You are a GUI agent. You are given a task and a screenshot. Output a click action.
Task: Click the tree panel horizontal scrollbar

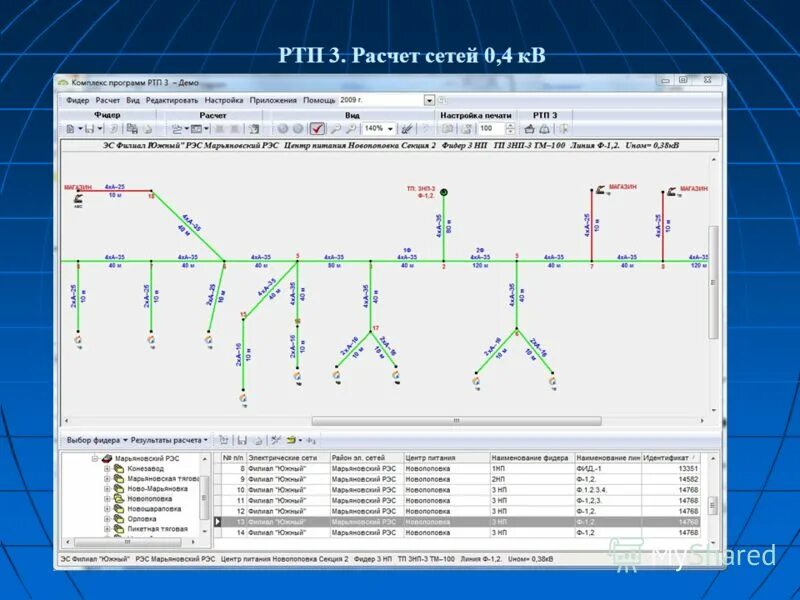point(128,542)
